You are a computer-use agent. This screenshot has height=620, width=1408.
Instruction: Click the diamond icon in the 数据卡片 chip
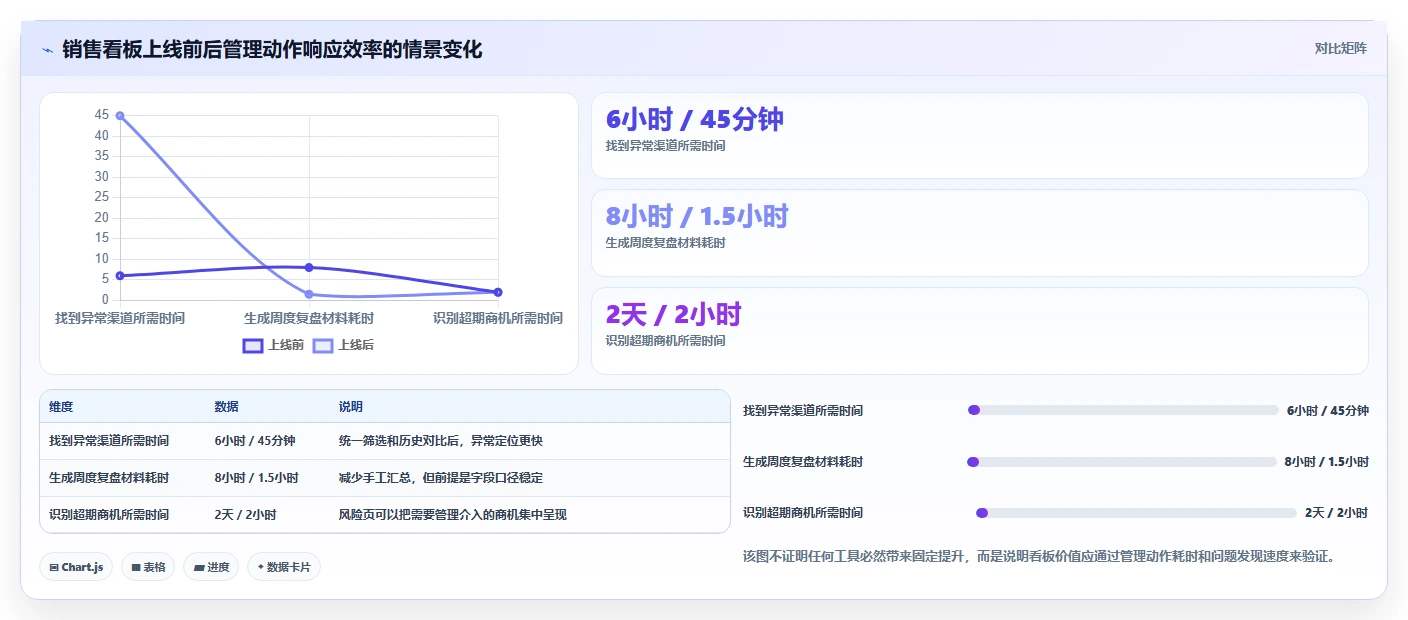pos(261,567)
